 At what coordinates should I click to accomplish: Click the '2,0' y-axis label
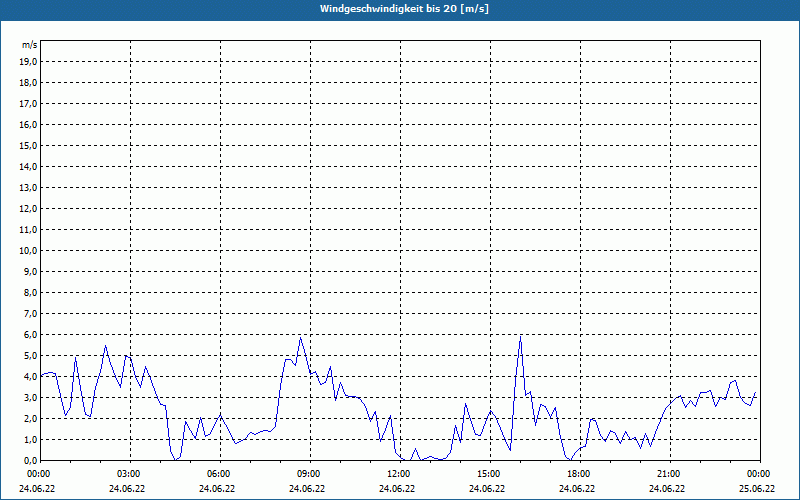pyautogui.click(x=30, y=418)
